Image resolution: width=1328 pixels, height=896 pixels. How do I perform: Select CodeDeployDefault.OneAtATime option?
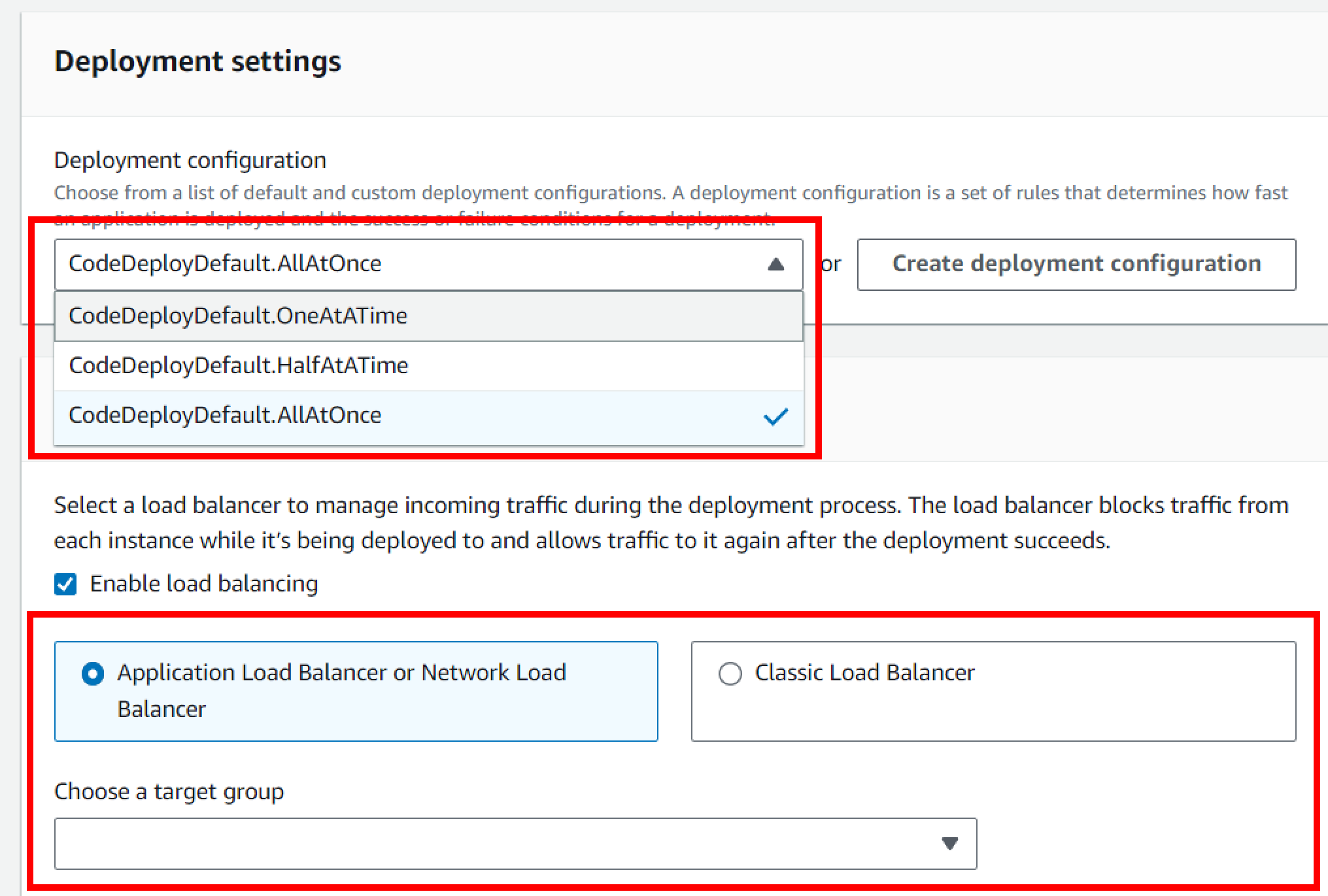tap(429, 316)
